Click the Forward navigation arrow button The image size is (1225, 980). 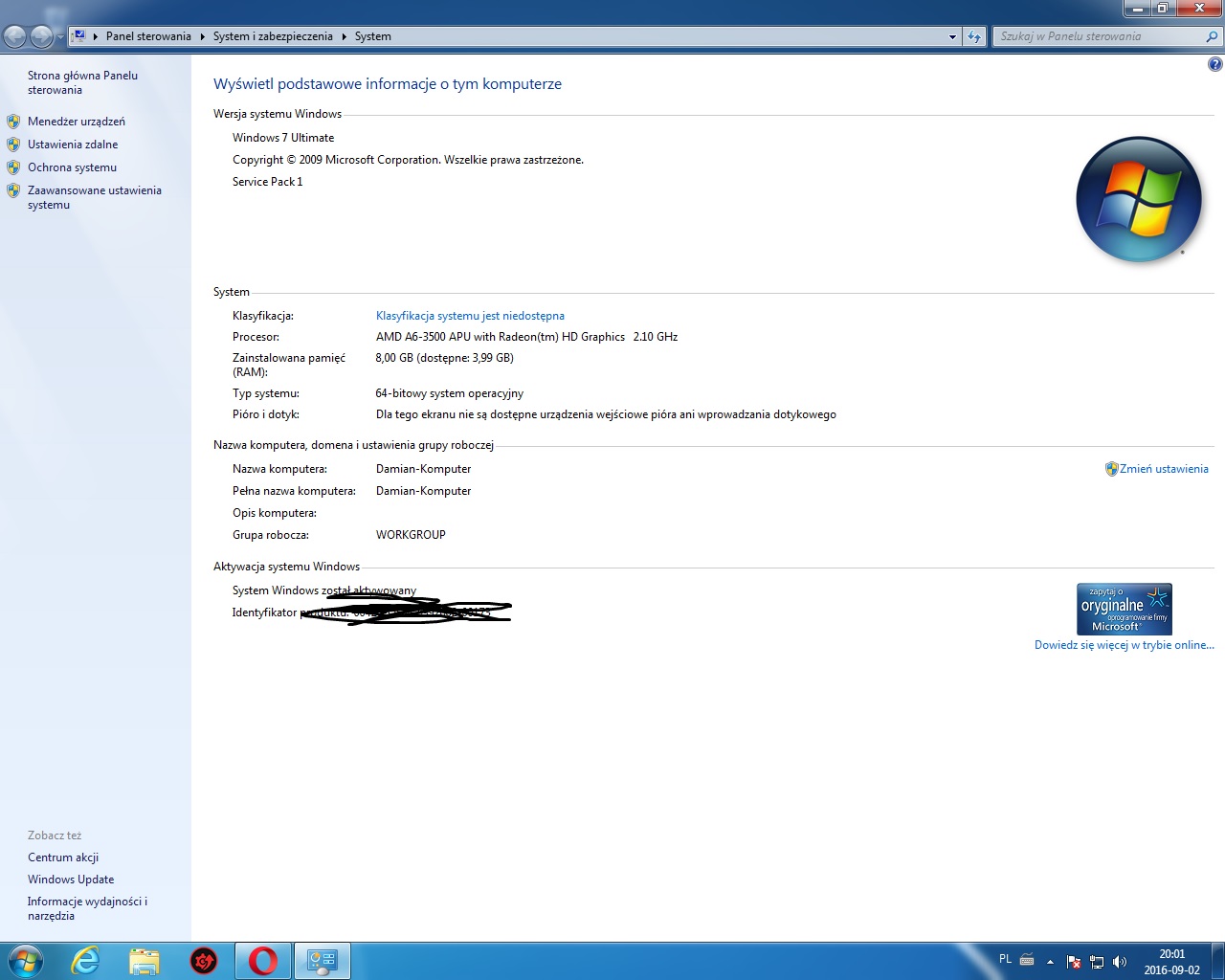41,36
